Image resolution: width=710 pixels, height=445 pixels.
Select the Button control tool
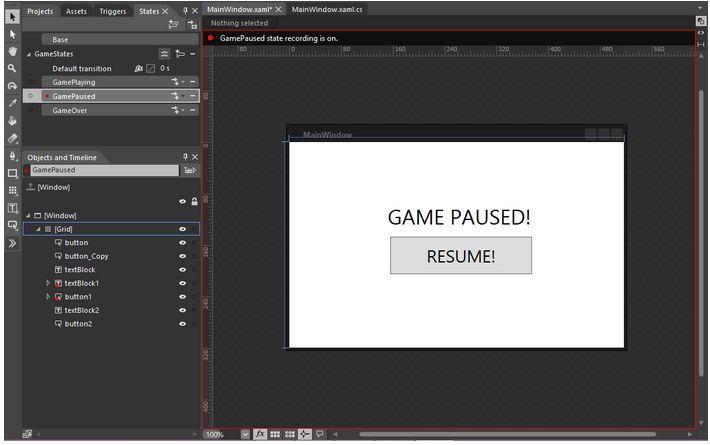point(12,225)
